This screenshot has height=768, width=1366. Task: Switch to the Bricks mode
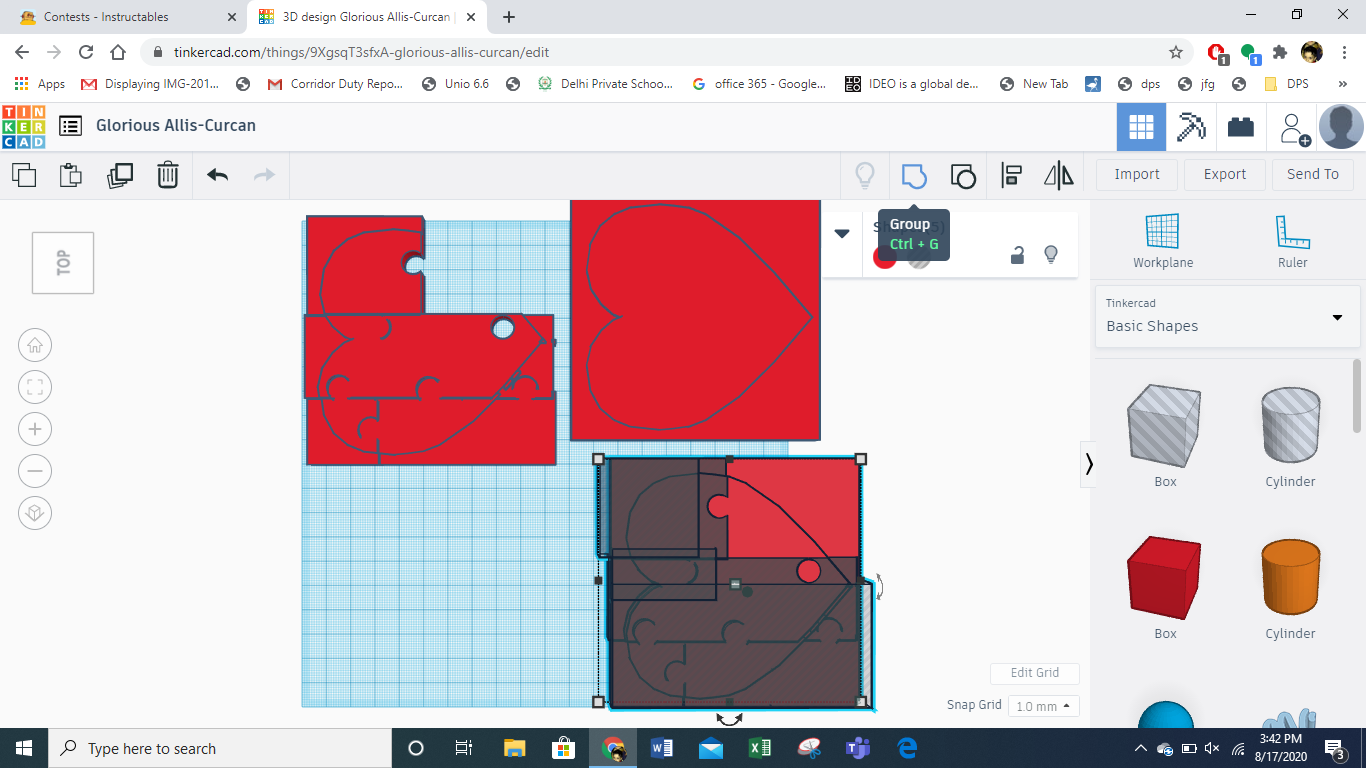(1241, 127)
